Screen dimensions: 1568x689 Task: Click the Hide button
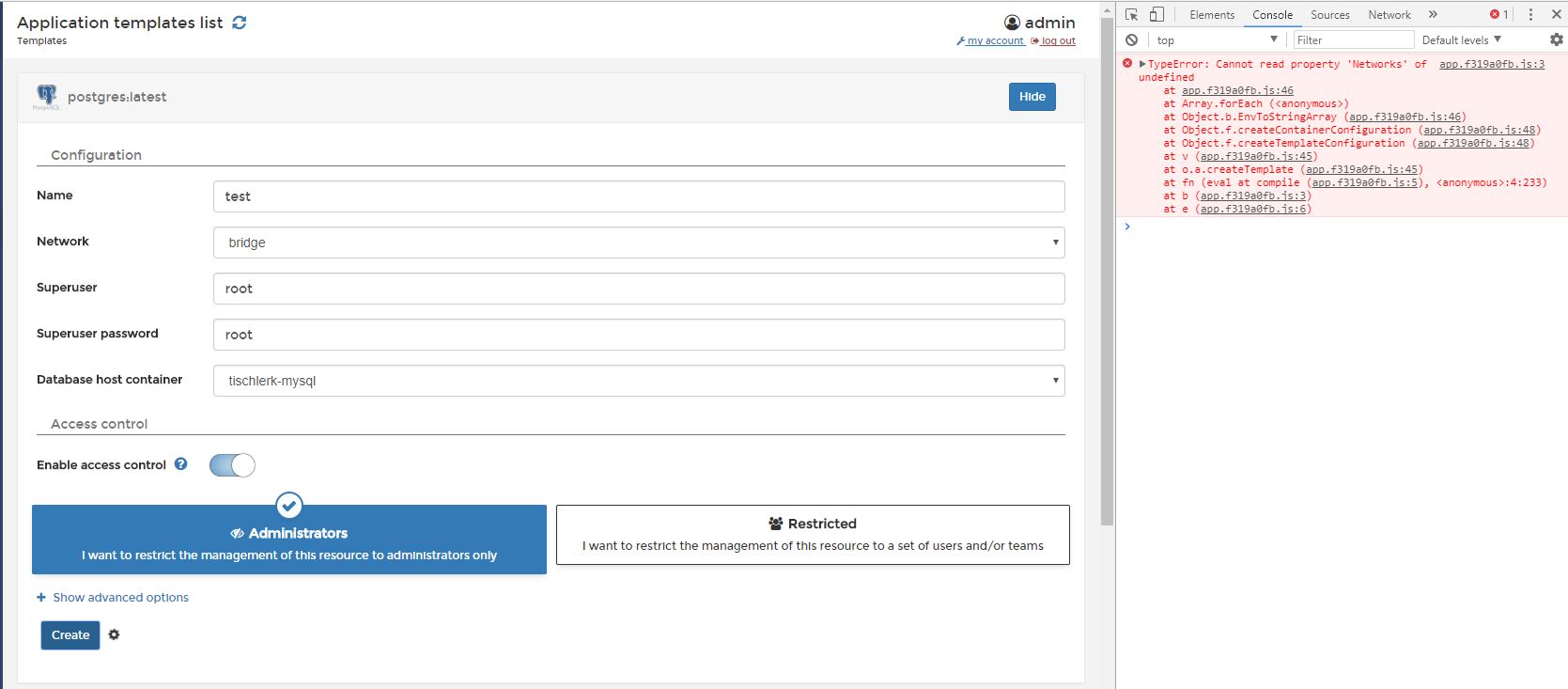pos(1032,97)
